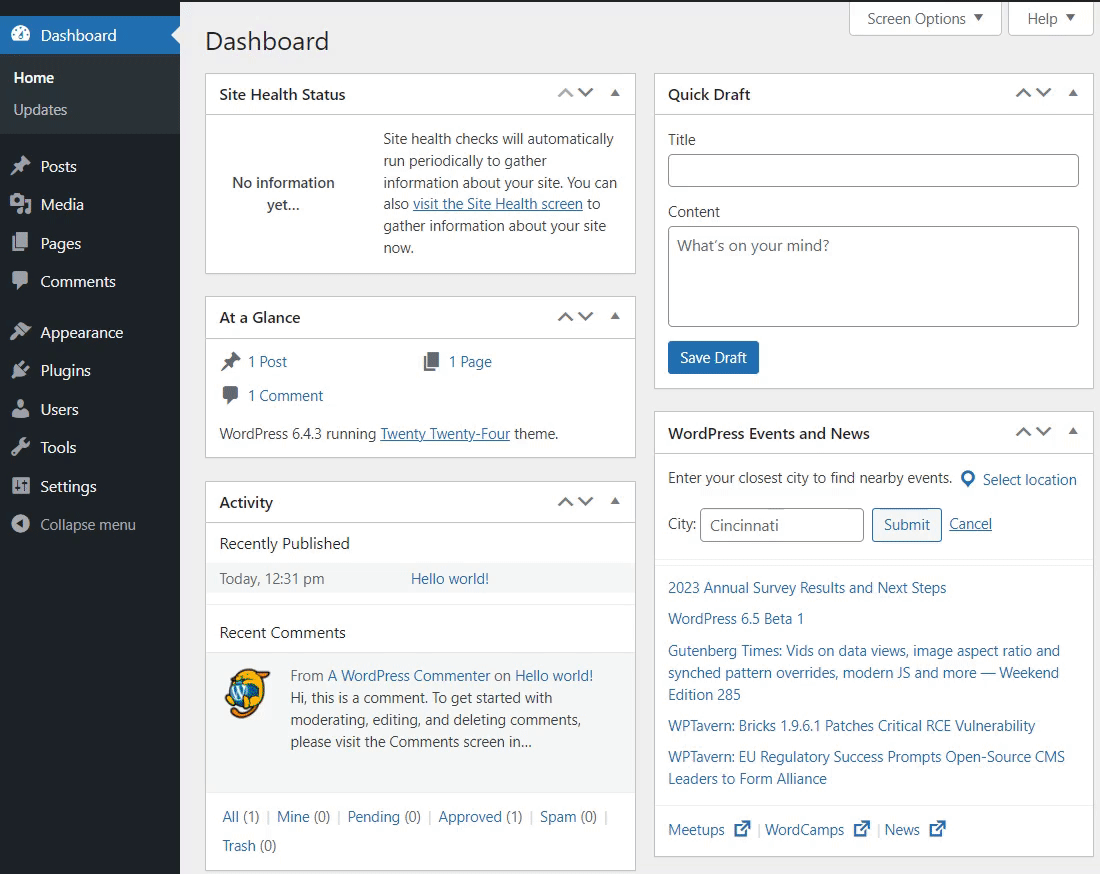Select the Updates submenu item
The image size is (1100, 874).
[40, 109]
